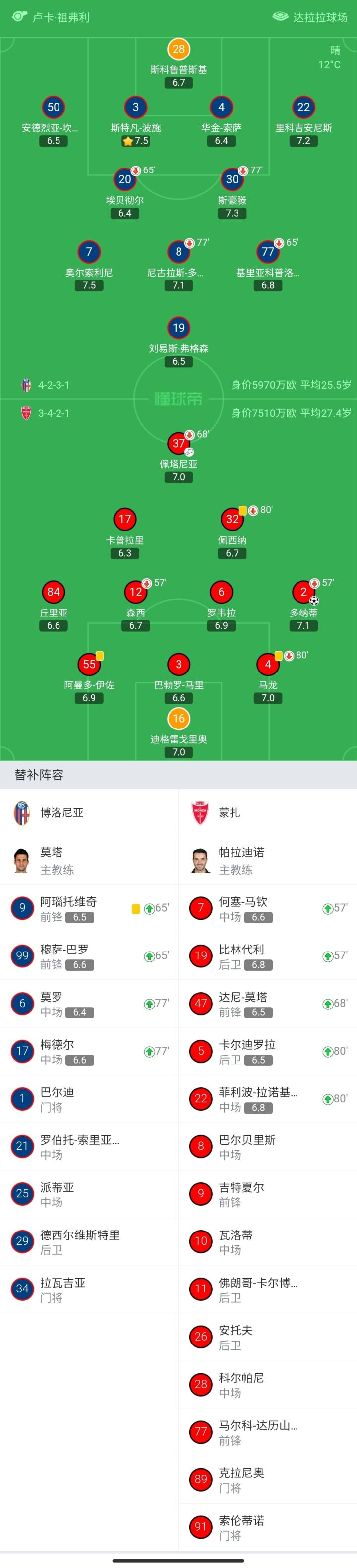Tap the Bologna crest beside 4-2-3-1
The image size is (357, 1568).
click(26, 385)
